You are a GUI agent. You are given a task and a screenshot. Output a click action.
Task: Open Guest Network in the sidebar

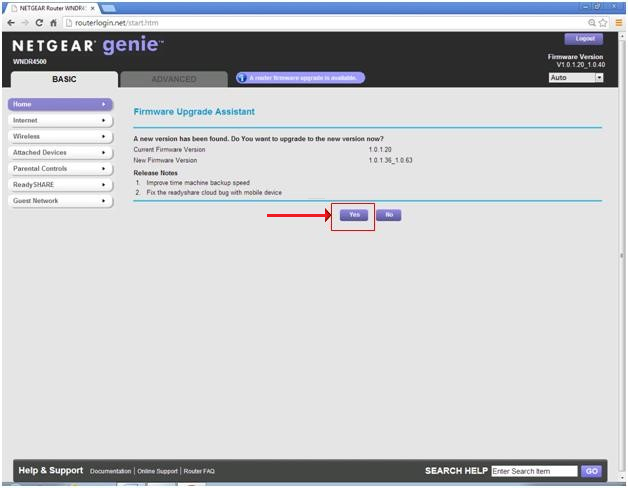click(x=60, y=200)
